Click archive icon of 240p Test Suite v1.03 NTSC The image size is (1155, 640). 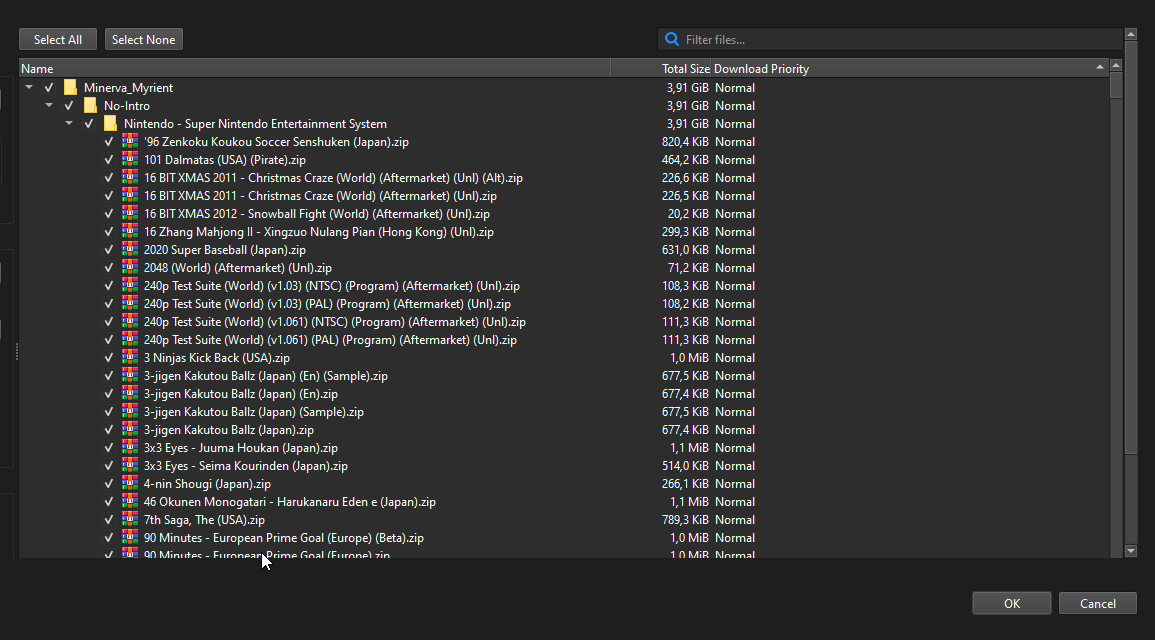[x=130, y=285]
